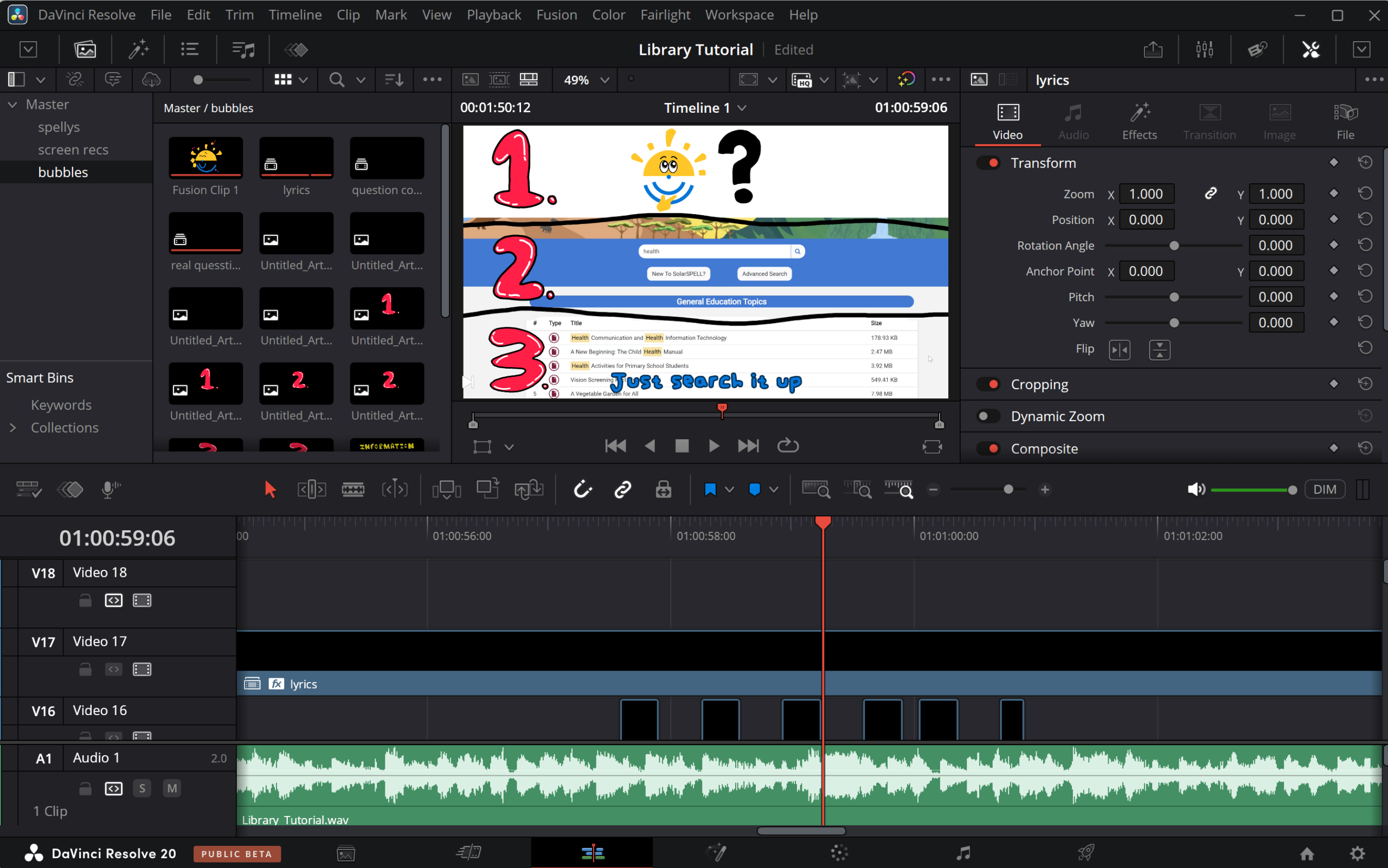Reset the Rotation Angle parameter

pos(1365,246)
